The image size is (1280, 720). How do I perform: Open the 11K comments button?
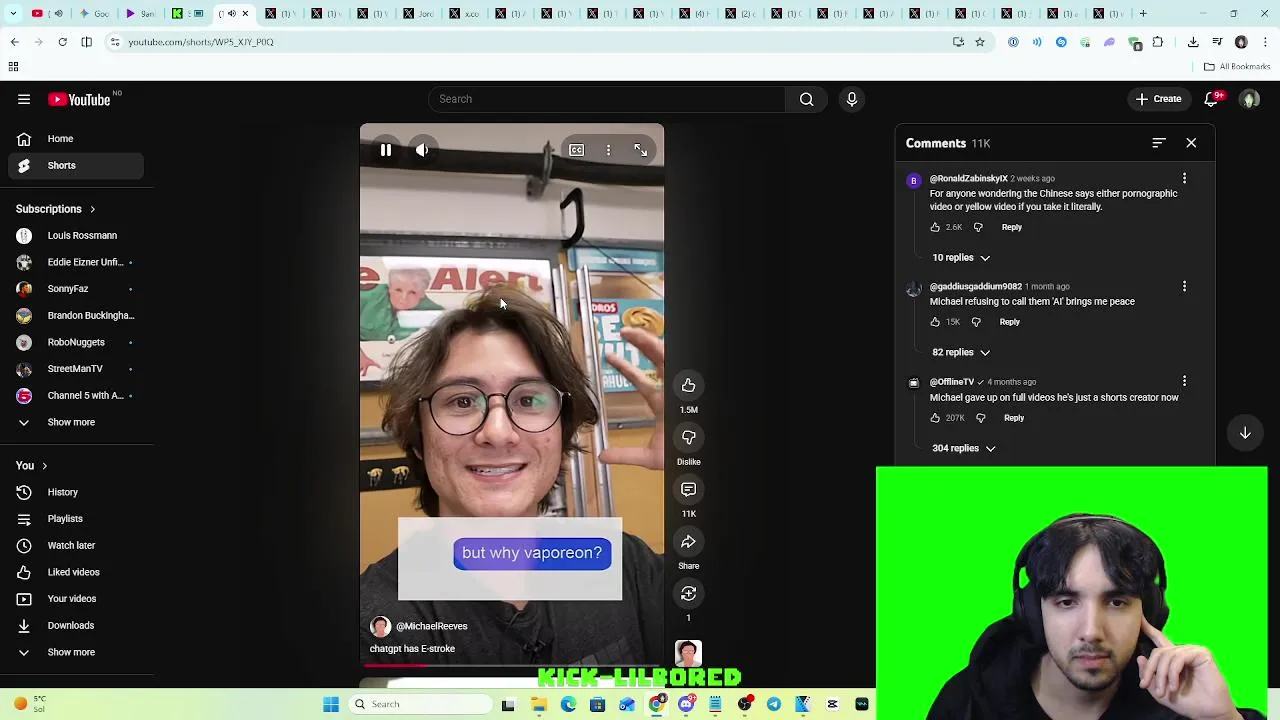[688, 490]
